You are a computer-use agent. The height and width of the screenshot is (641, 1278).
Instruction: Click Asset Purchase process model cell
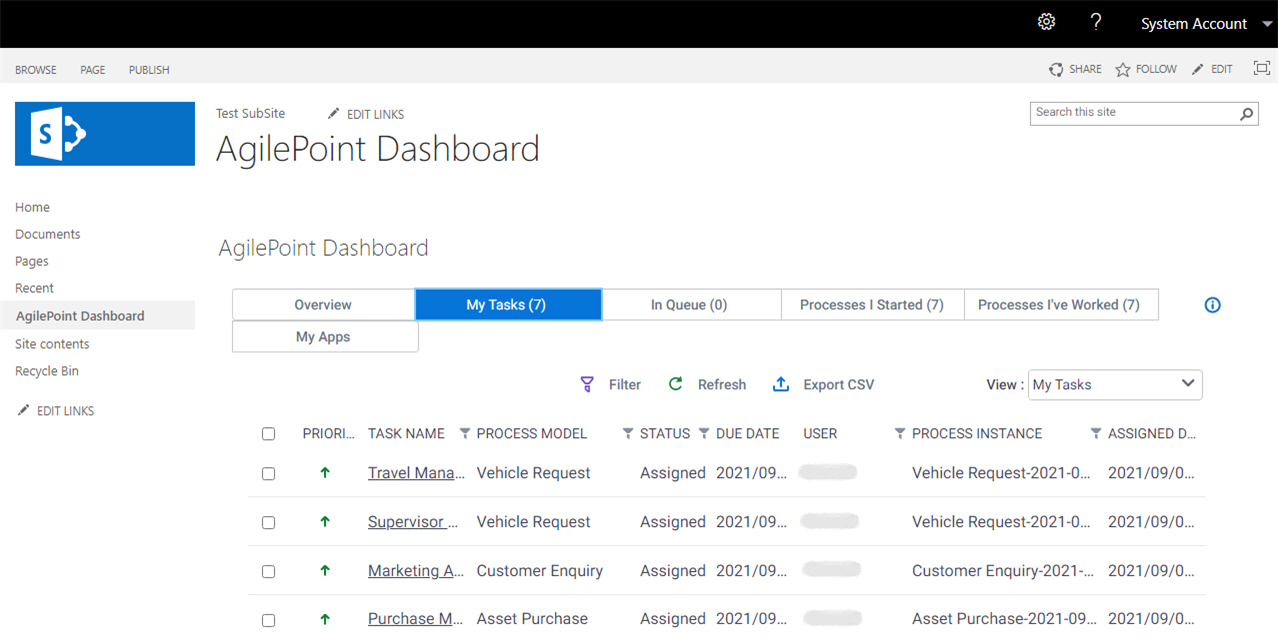point(532,619)
